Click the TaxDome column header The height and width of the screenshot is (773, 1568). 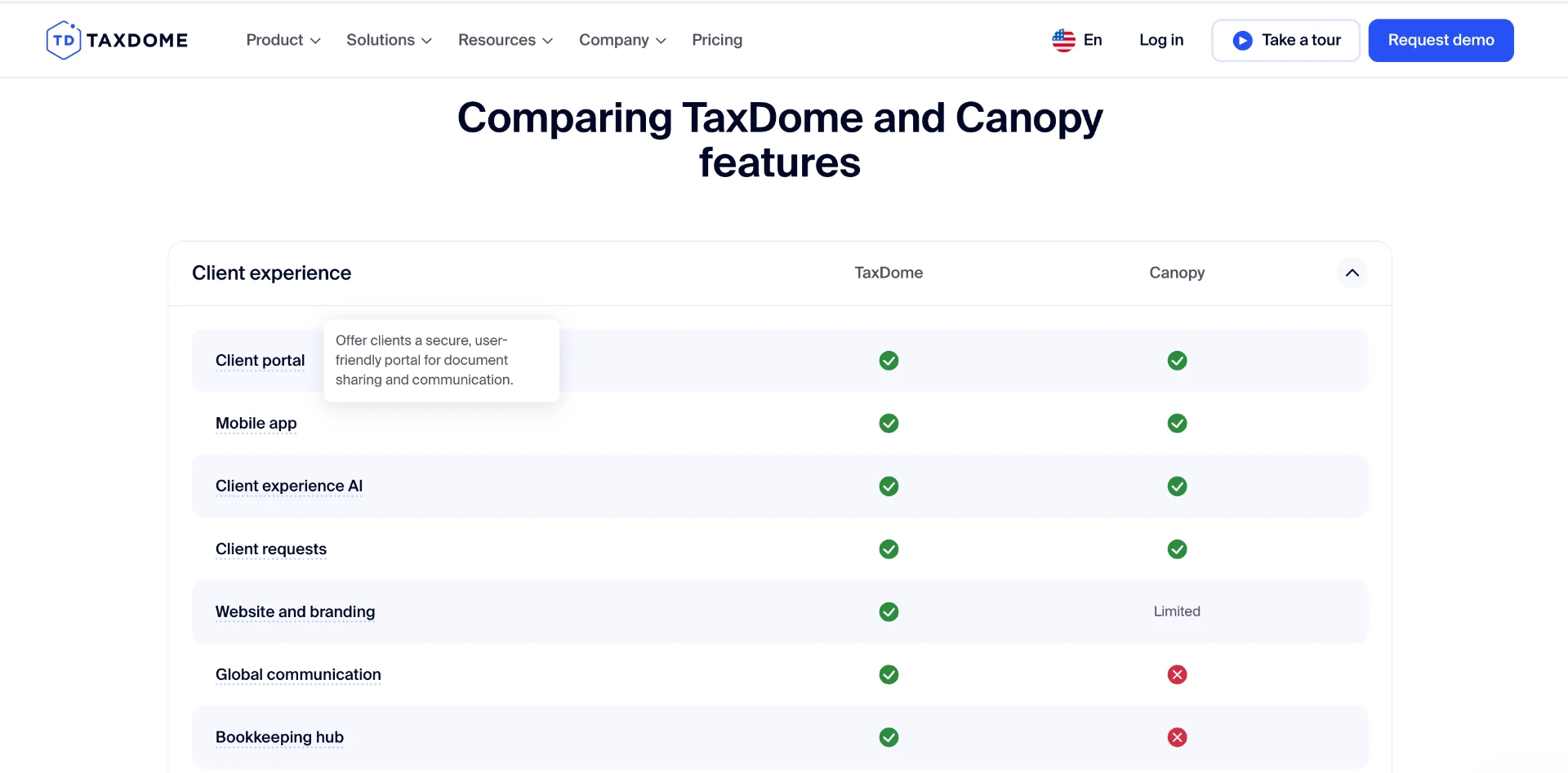point(889,273)
